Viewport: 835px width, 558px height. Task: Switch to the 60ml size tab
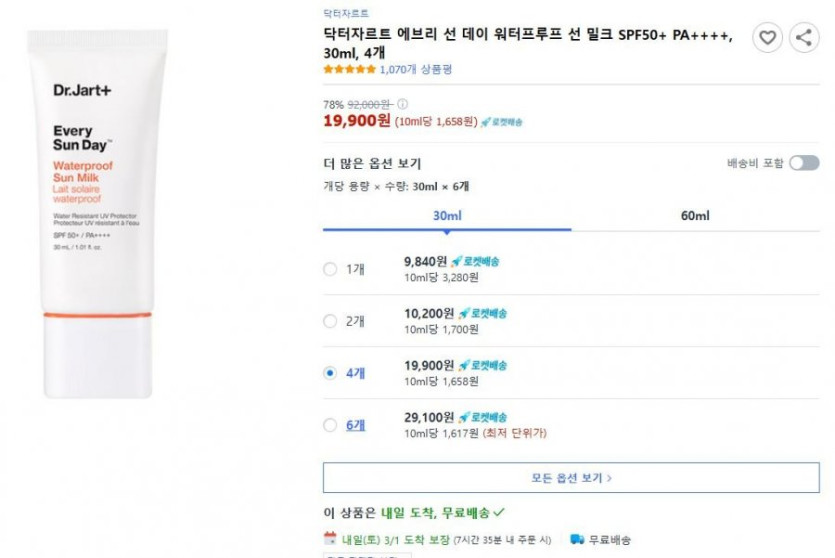click(x=695, y=216)
